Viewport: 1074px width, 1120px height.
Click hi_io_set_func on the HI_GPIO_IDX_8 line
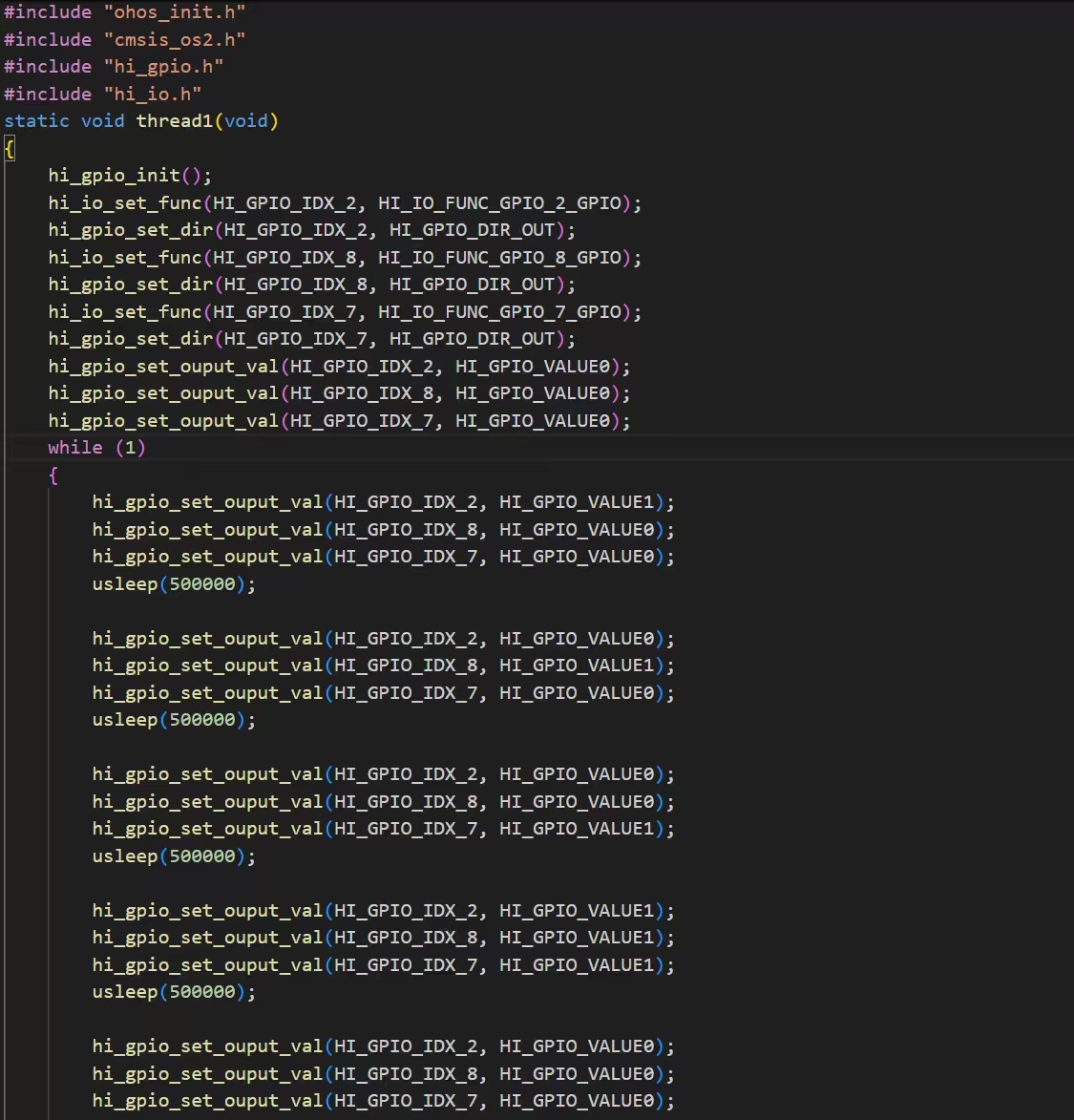click(x=125, y=257)
